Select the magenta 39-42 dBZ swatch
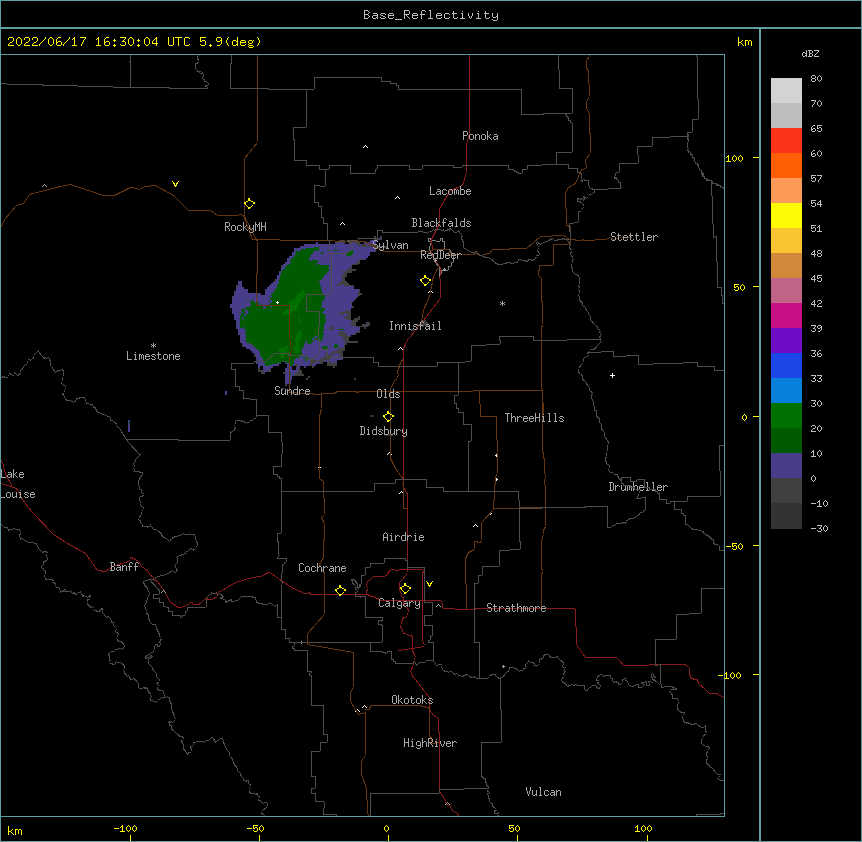Viewport: 862px width, 842px height. point(786,316)
